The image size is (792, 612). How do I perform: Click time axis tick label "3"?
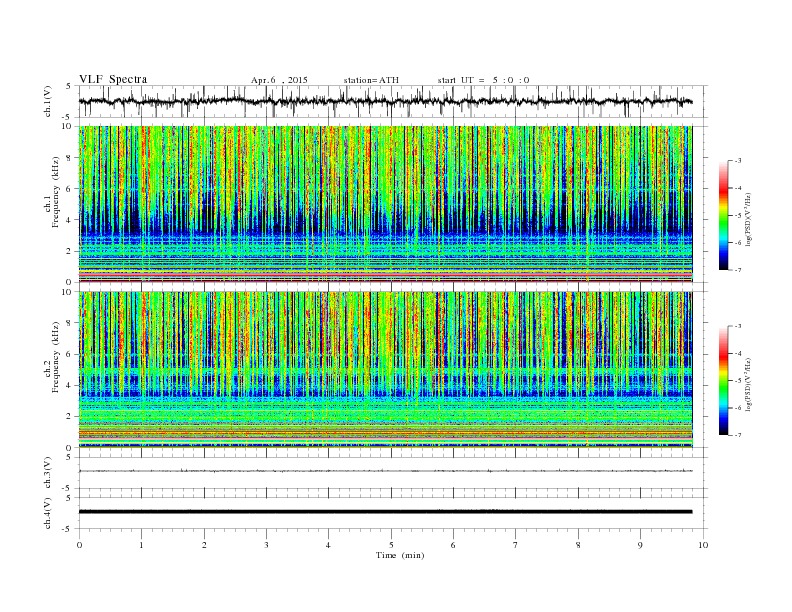pyautogui.click(x=266, y=545)
